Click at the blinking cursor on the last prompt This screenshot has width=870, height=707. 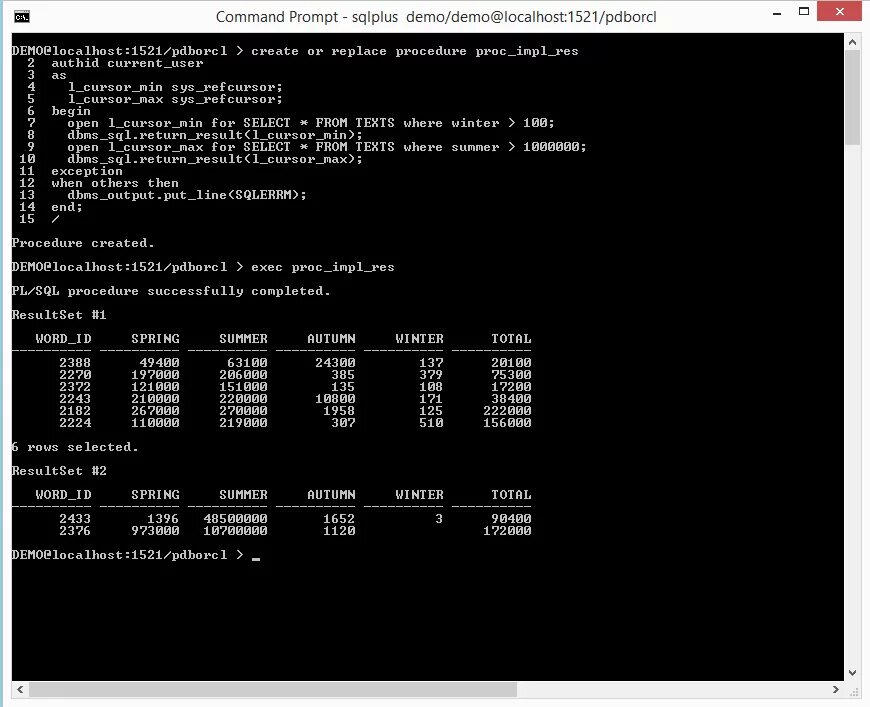click(256, 558)
